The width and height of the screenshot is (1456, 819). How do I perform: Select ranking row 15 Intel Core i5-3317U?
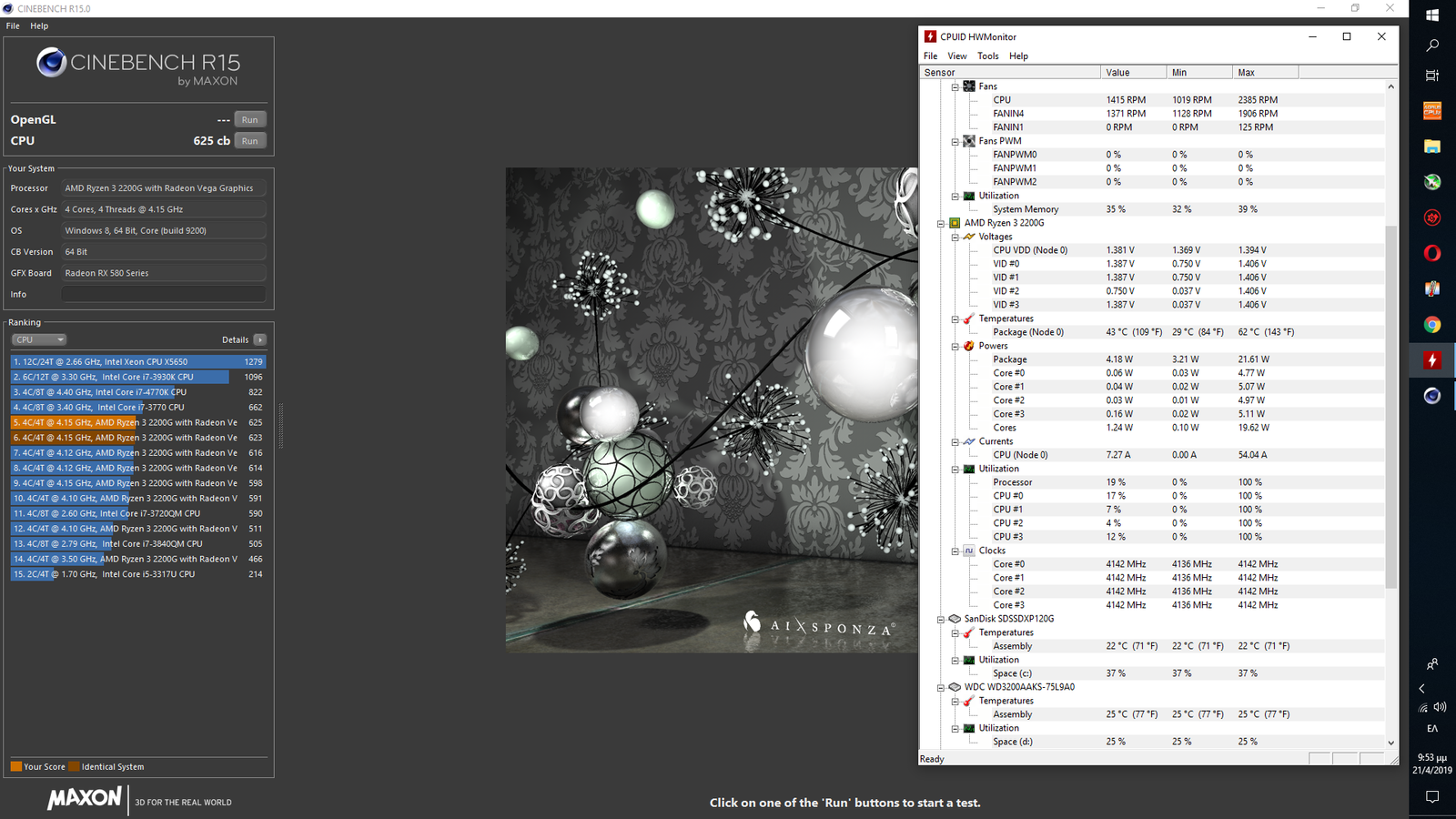[x=137, y=574]
